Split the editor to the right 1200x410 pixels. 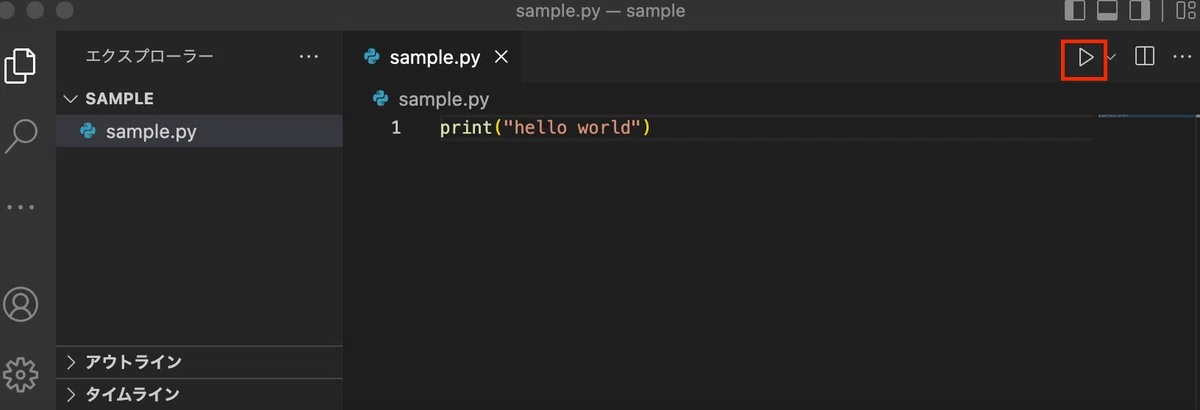[1145, 57]
